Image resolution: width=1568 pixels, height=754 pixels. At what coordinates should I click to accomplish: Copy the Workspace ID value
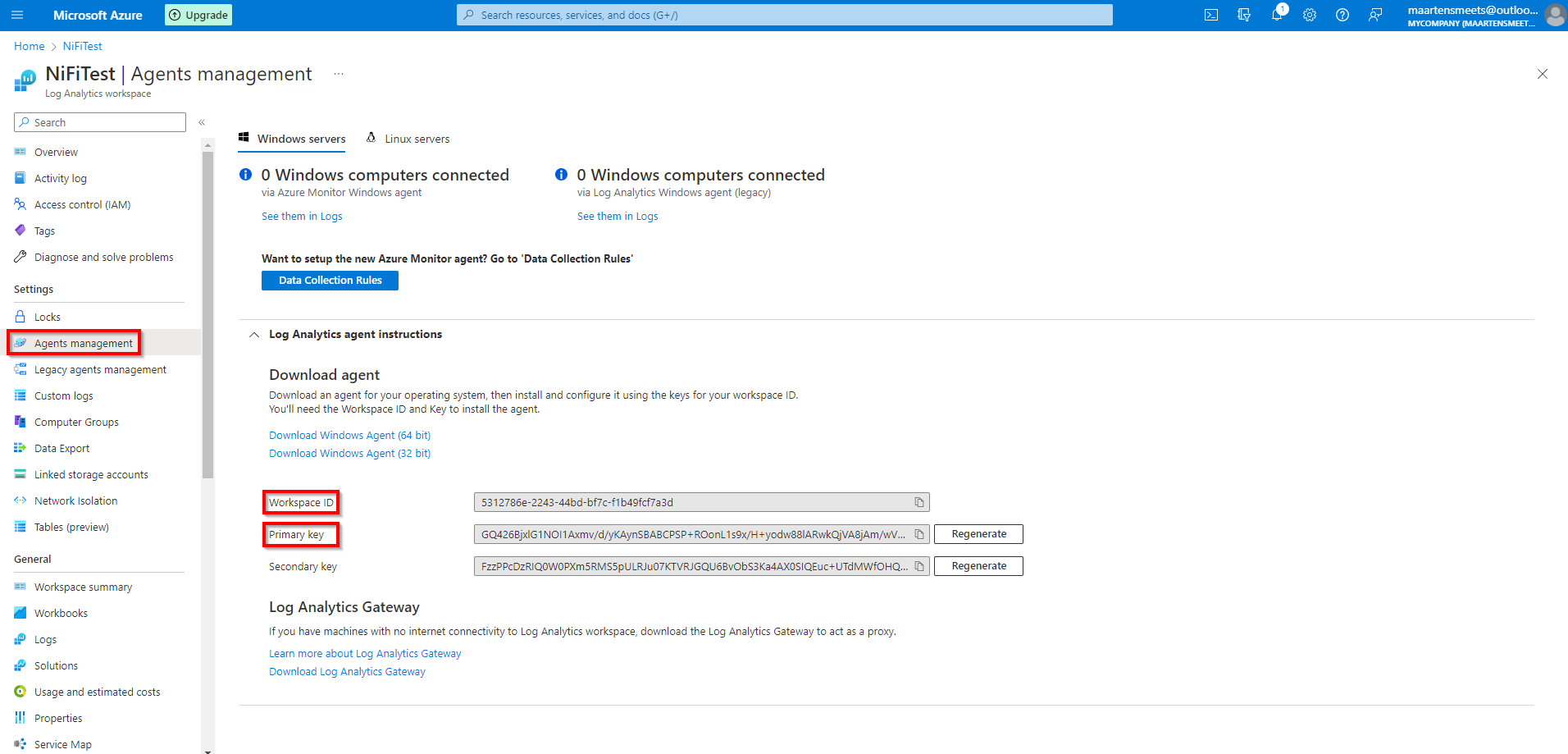919,502
